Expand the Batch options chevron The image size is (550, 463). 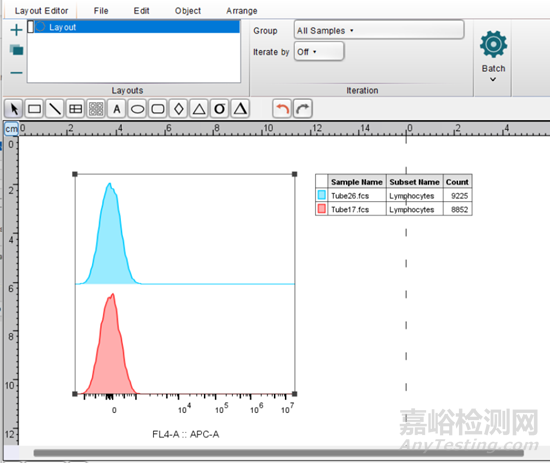pyautogui.click(x=493, y=79)
